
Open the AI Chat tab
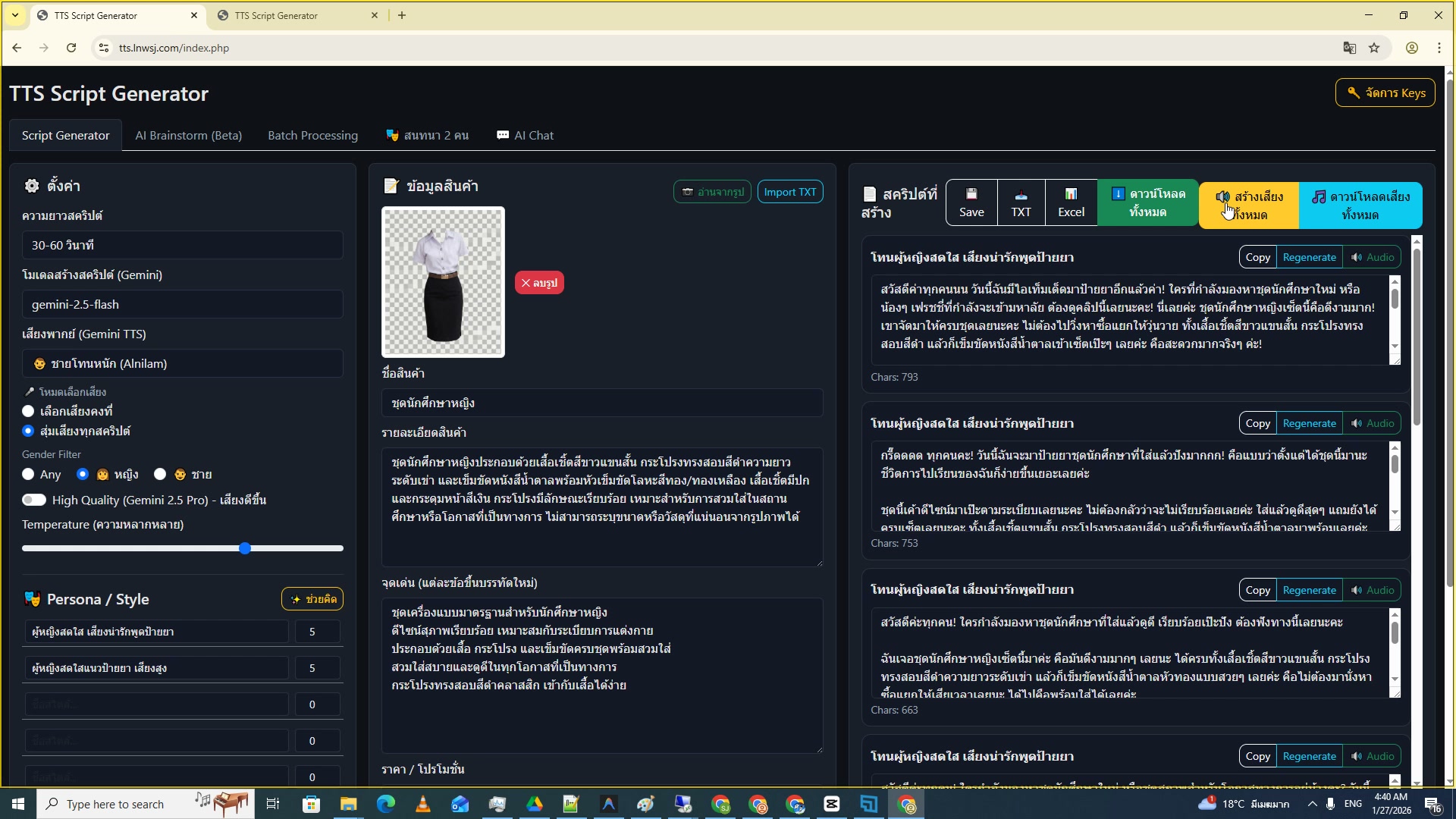click(525, 135)
